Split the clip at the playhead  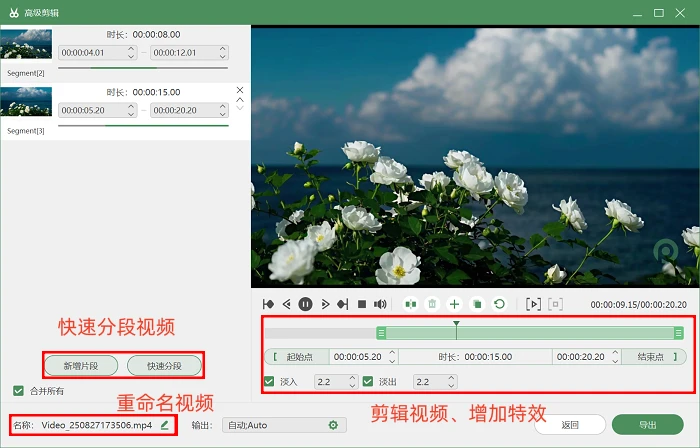[x=411, y=304]
